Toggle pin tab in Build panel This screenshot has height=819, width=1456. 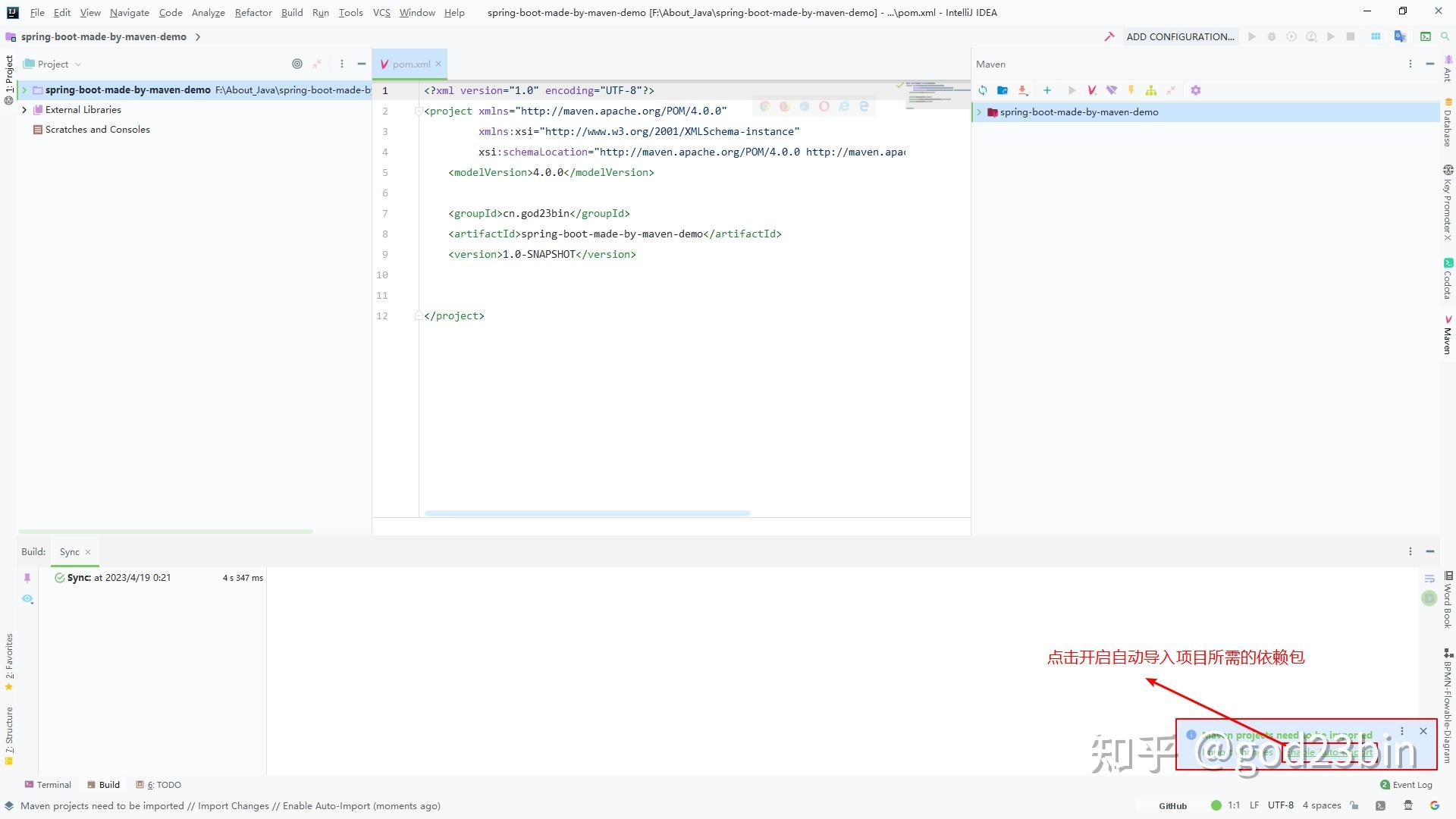tap(27, 578)
